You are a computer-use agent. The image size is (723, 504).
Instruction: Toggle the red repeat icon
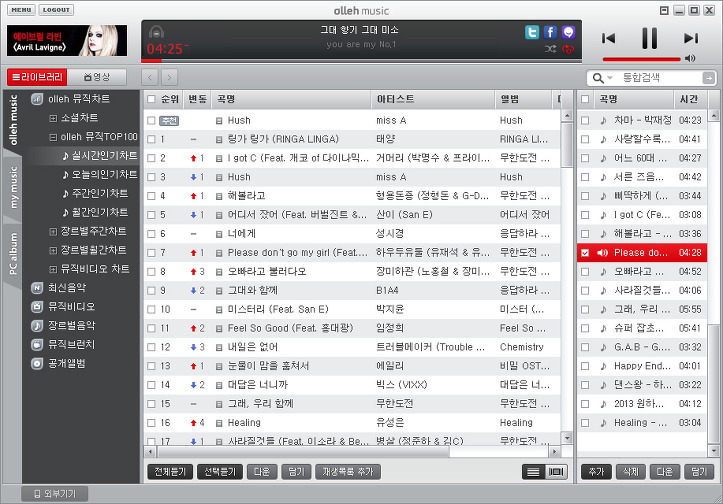click(x=568, y=49)
